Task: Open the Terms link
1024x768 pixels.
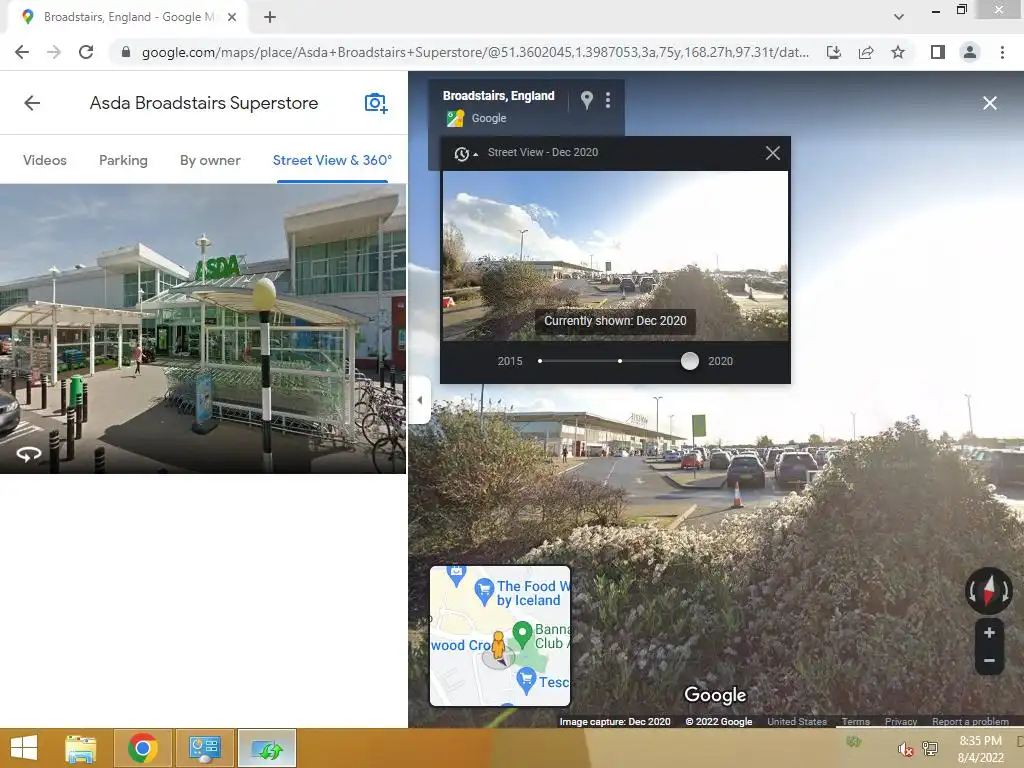Action: point(855,721)
